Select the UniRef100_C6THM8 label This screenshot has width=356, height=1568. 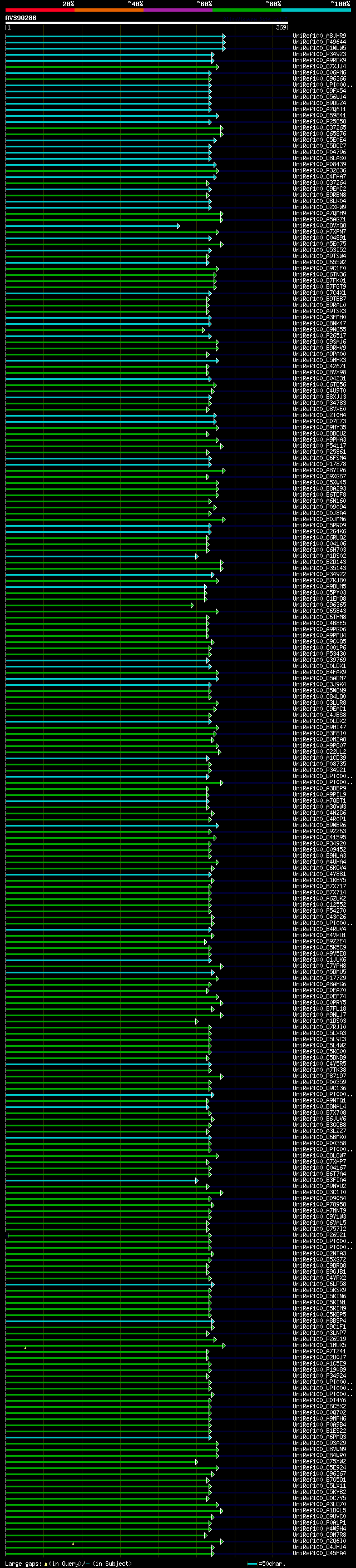click(x=319, y=617)
